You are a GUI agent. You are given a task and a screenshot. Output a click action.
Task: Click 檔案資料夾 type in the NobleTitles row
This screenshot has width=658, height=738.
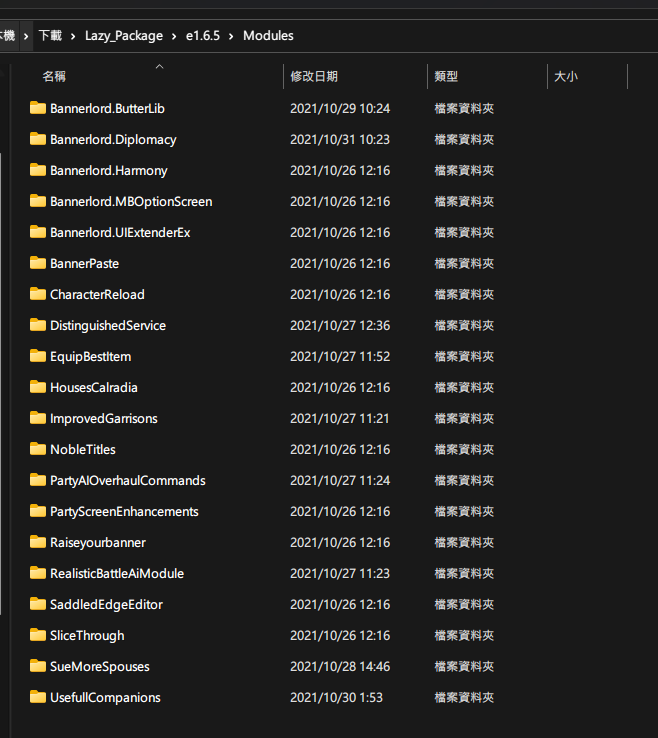[464, 449]
